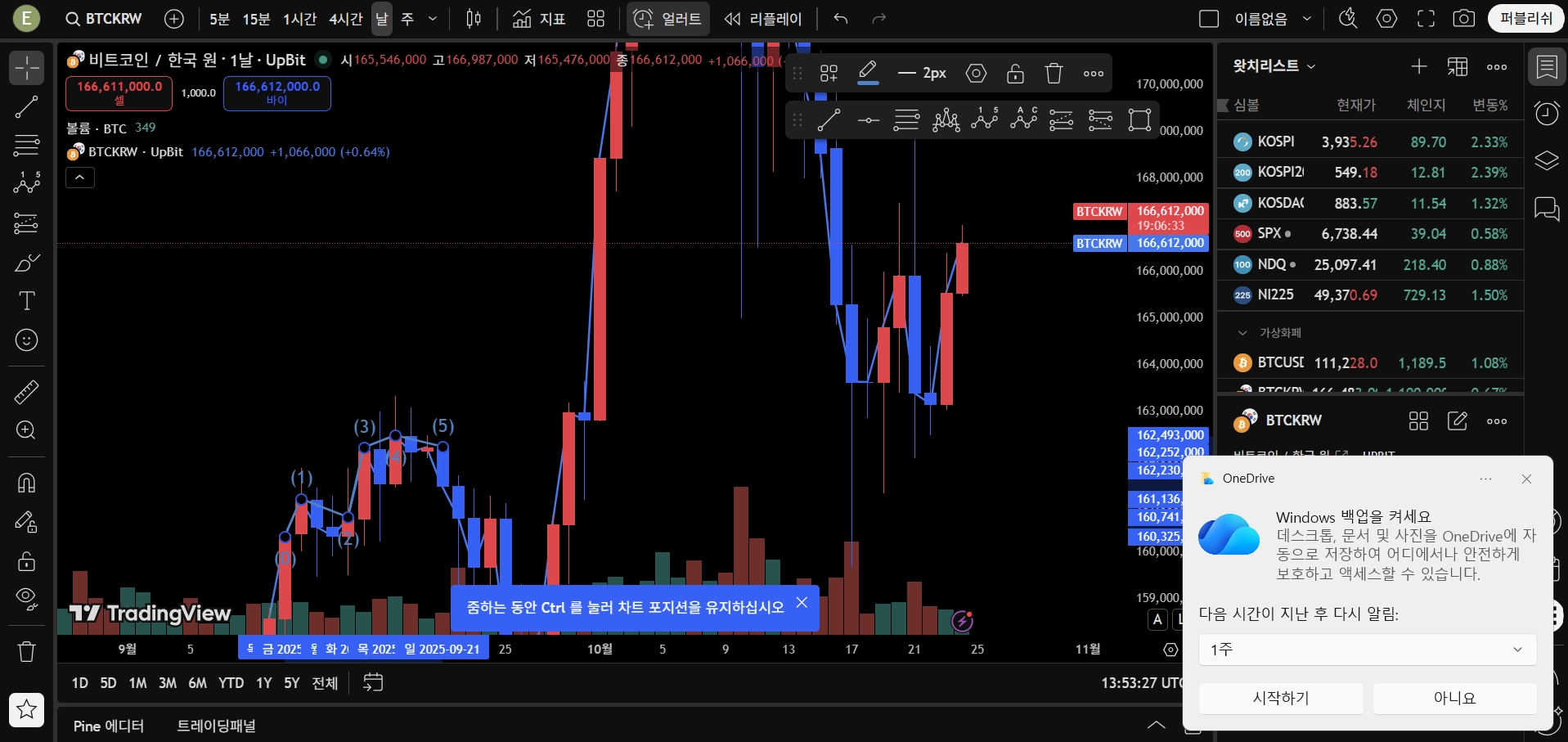Screen dimensions: 1568x742
Task: Switch to 1시간 interval
Action: coord(299,19)
